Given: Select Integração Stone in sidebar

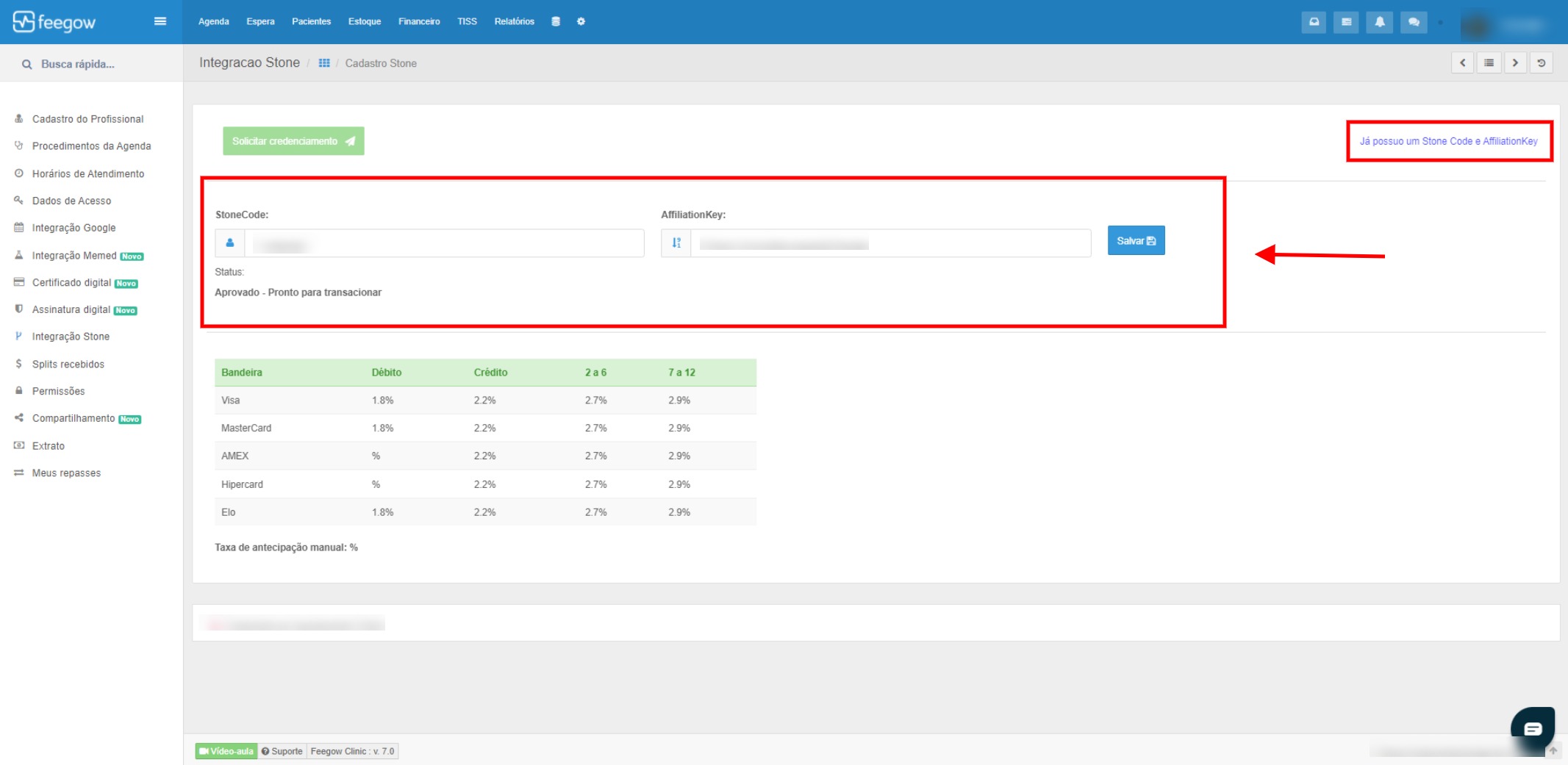Looking at the screenshot, I should 71,337.
